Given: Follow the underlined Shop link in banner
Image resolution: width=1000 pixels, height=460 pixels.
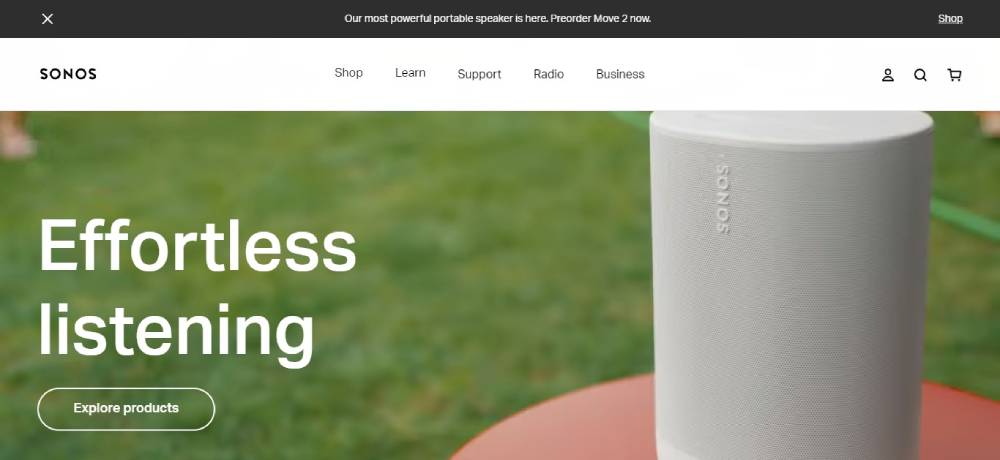Looking at the screenshot, I should tap(950, 19).
